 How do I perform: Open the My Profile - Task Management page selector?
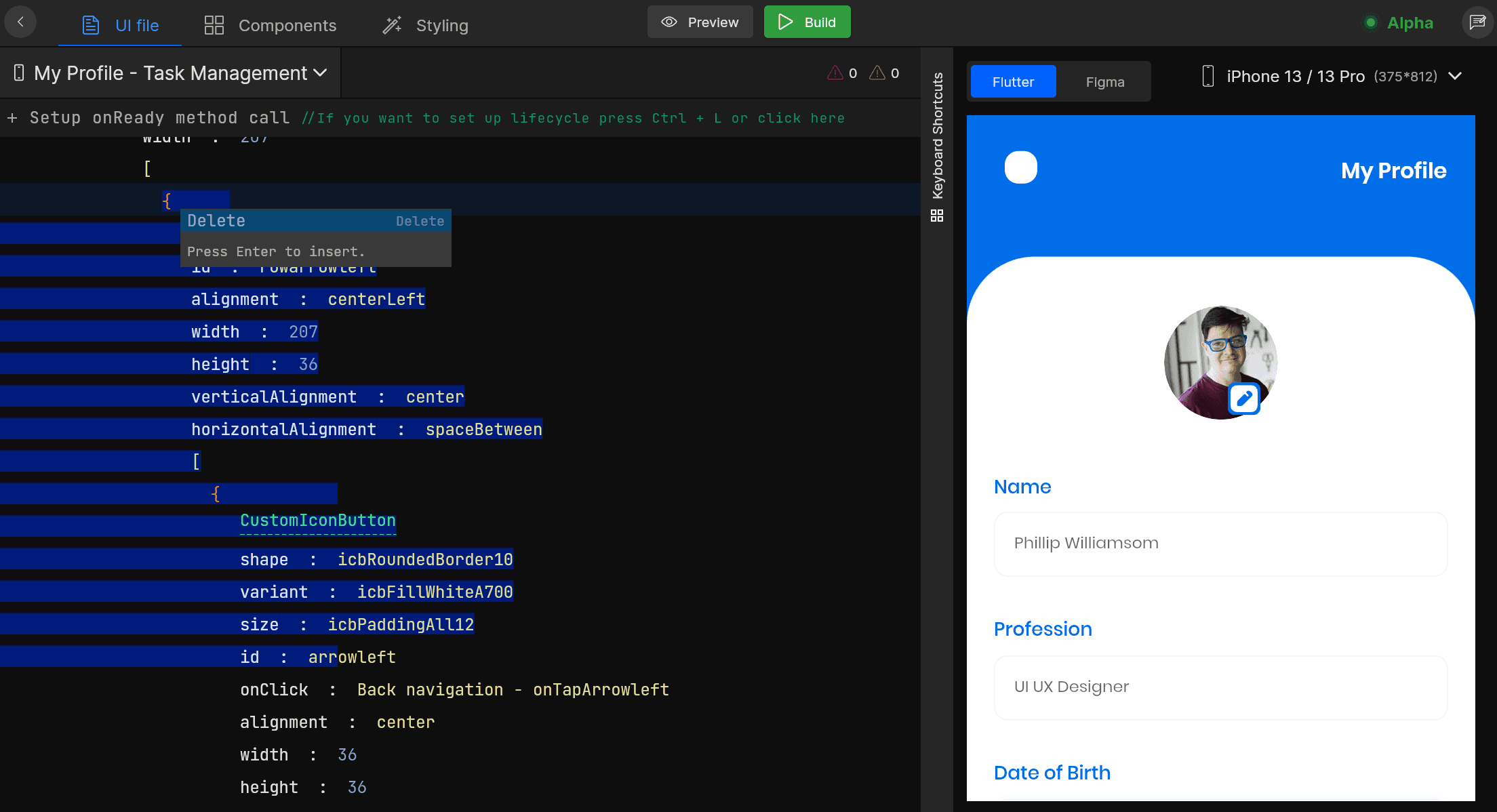(170, 73)
